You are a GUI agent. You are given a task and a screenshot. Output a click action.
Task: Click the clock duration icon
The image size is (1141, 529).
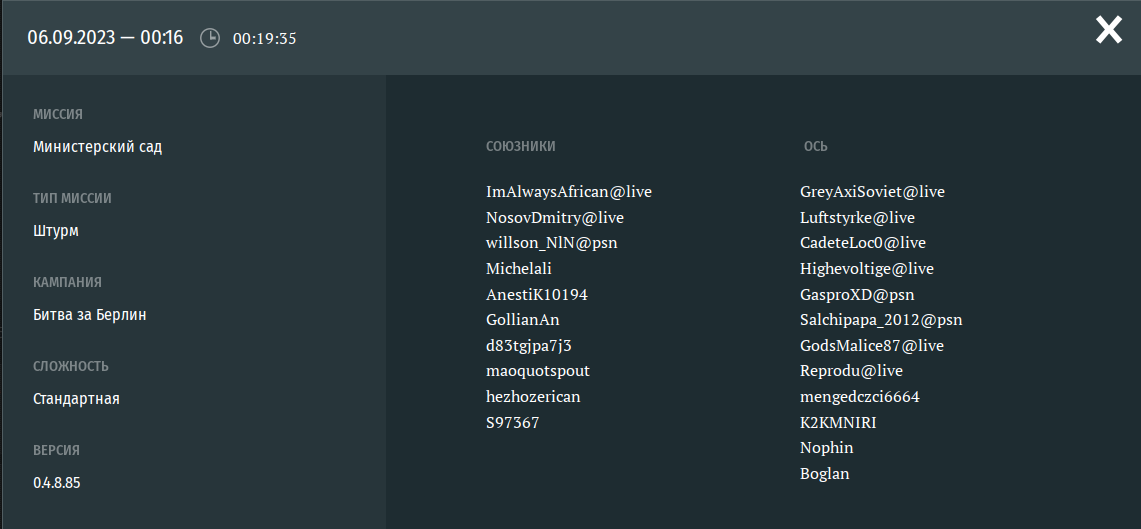pyautogui.click(x=209, y=38)
